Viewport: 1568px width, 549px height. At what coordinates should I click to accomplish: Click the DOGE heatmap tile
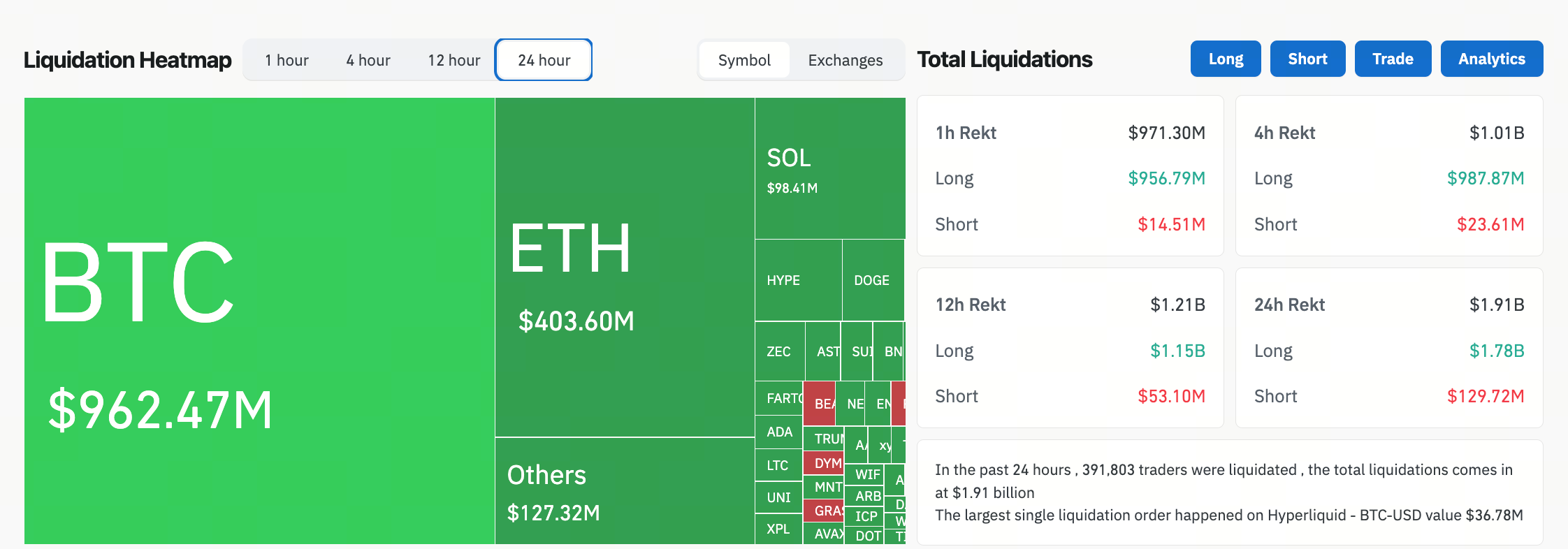tap(873, 280)
